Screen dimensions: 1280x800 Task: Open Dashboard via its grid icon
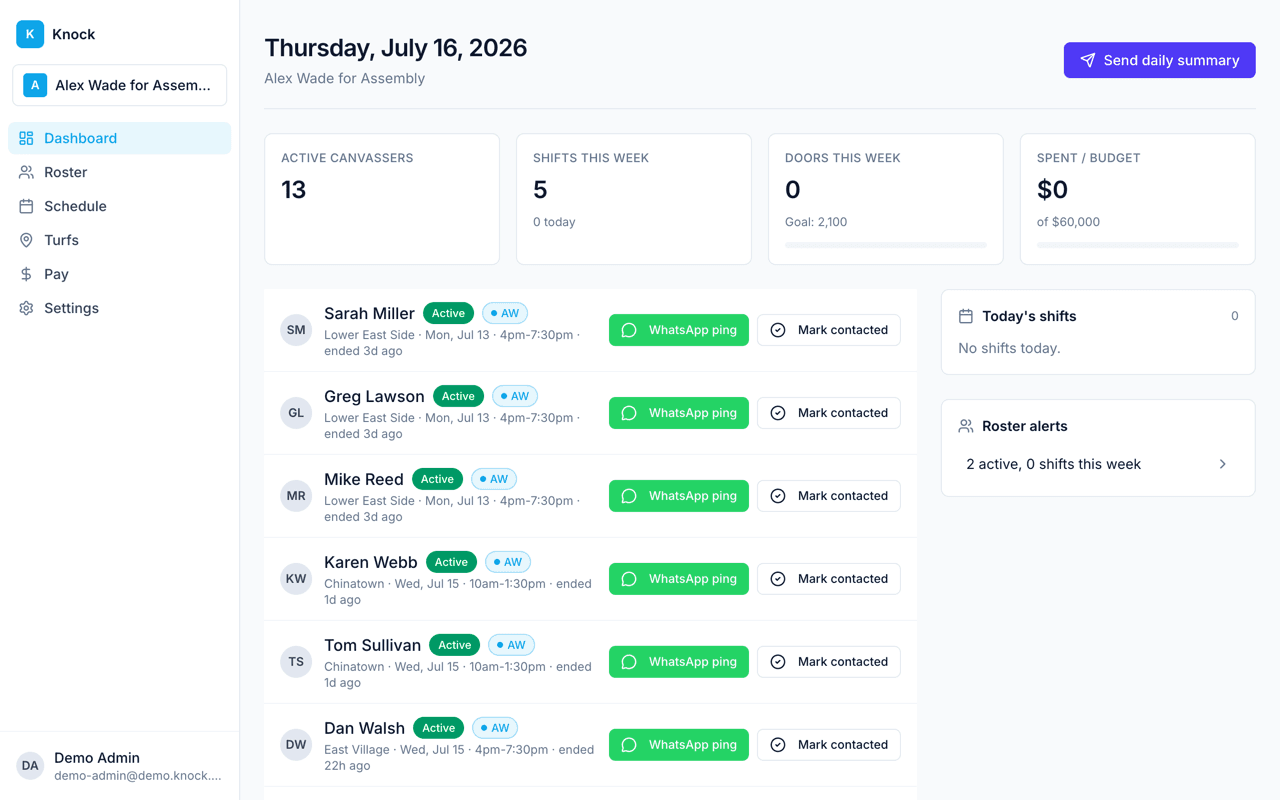[26, 138]
